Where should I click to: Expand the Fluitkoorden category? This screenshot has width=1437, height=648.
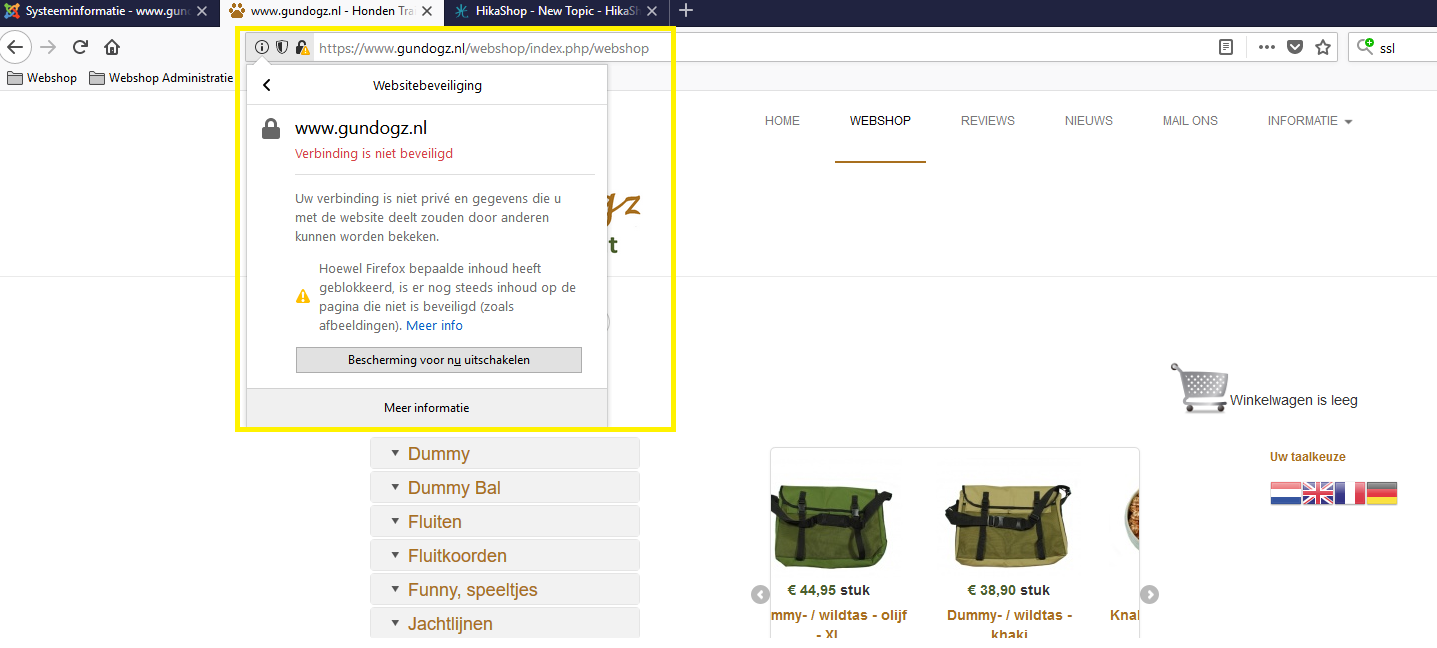[505, 556]
